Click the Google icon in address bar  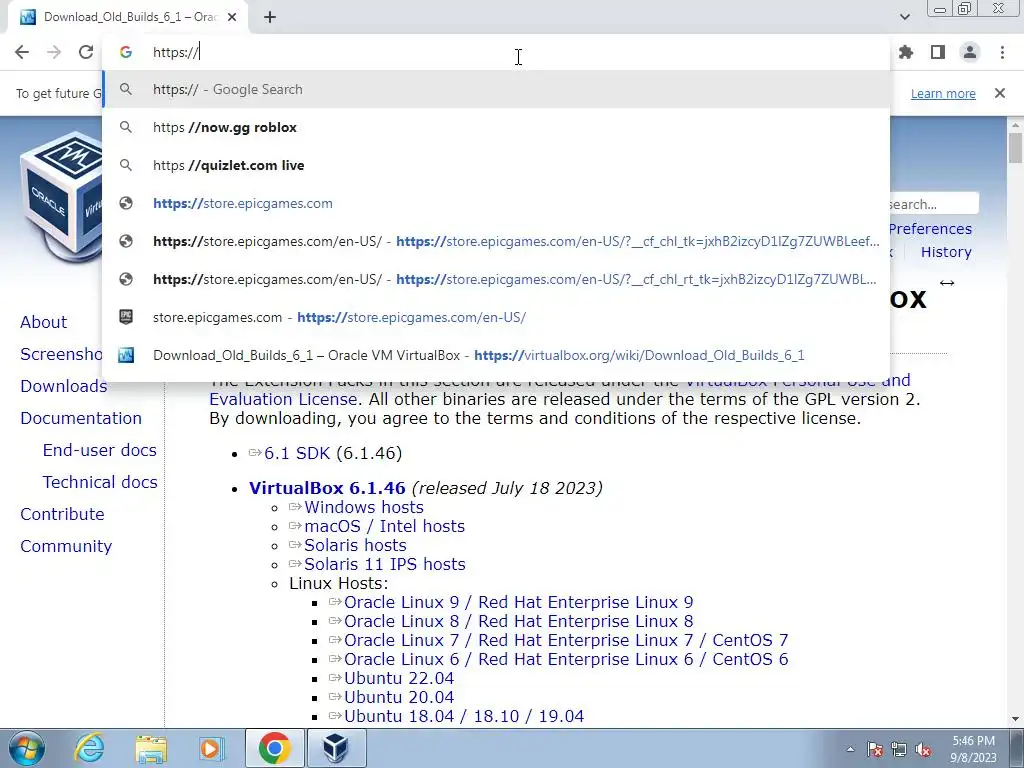(126, 52)
